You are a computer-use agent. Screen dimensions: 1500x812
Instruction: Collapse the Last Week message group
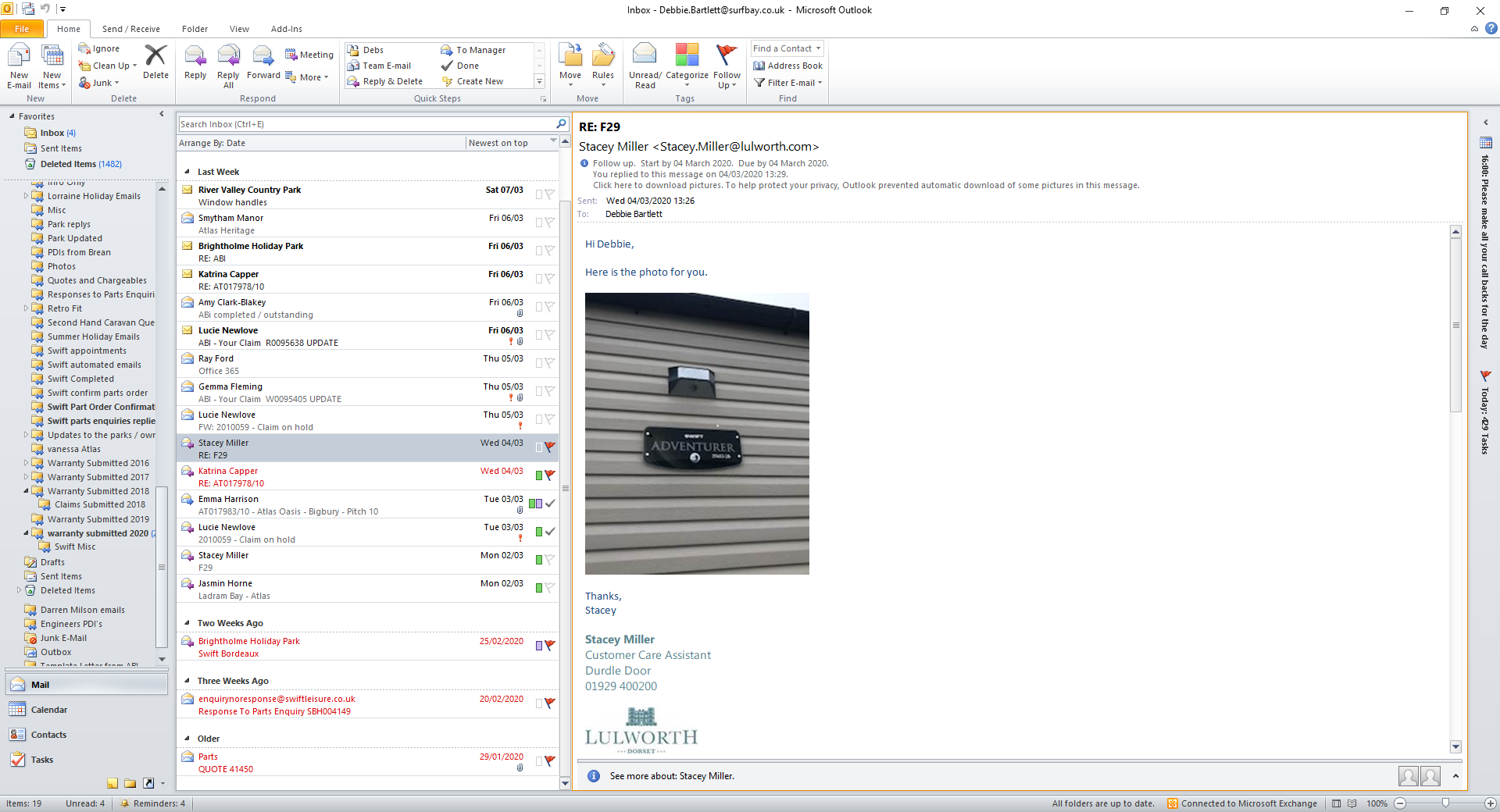pos(187,172)
